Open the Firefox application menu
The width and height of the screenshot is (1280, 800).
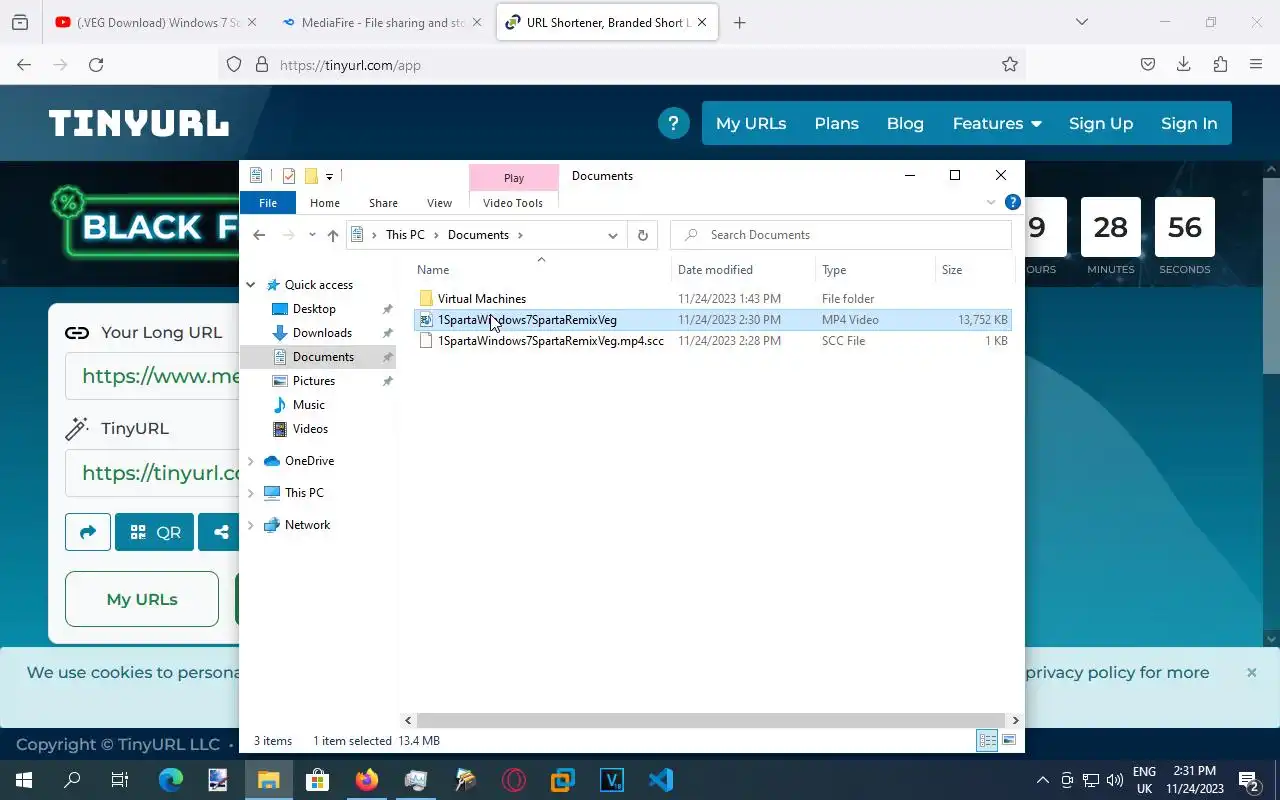pos(1256,65)
